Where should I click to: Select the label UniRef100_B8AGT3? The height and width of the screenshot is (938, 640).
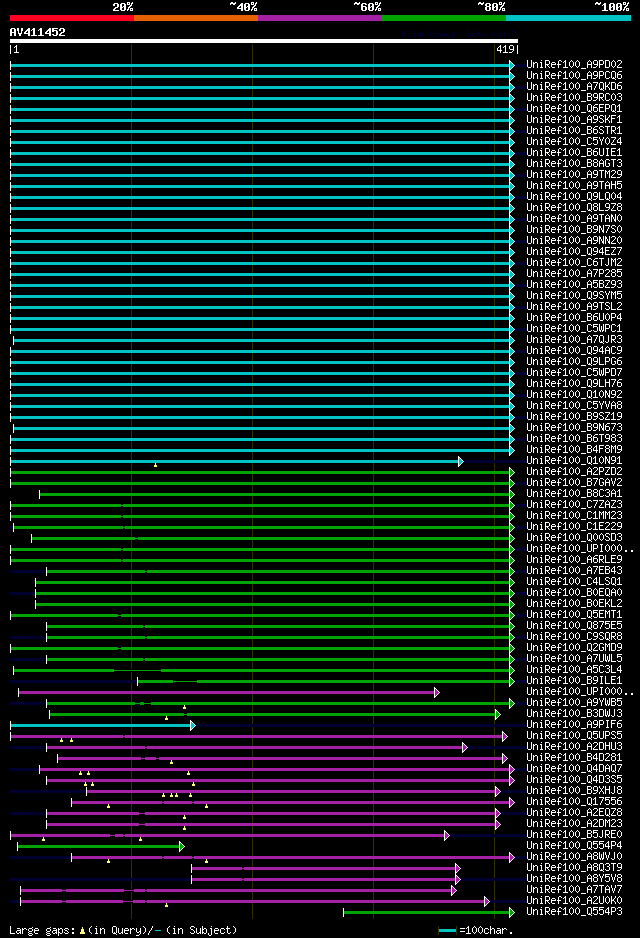point(574,163)
